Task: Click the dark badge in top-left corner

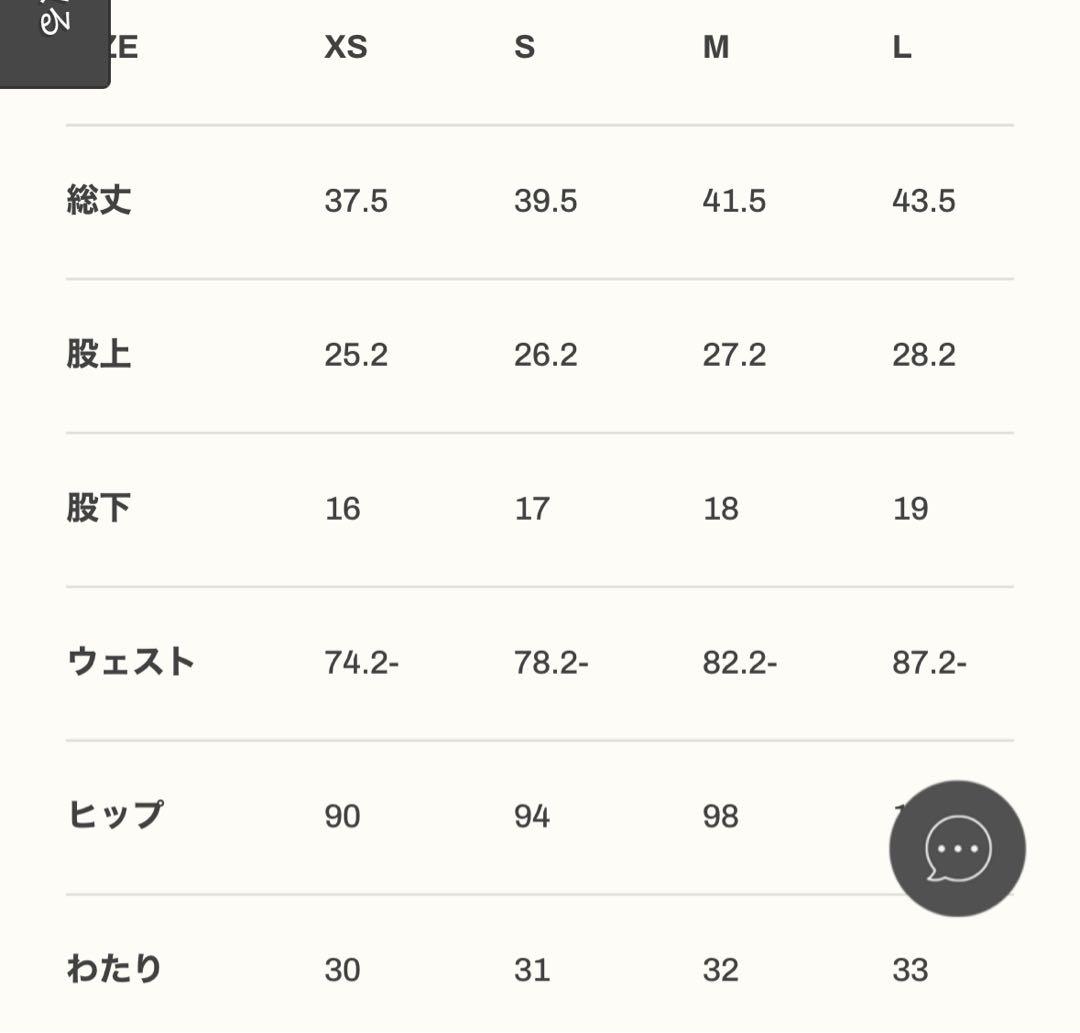Action: pyautogui.click(x=55, y=40)
